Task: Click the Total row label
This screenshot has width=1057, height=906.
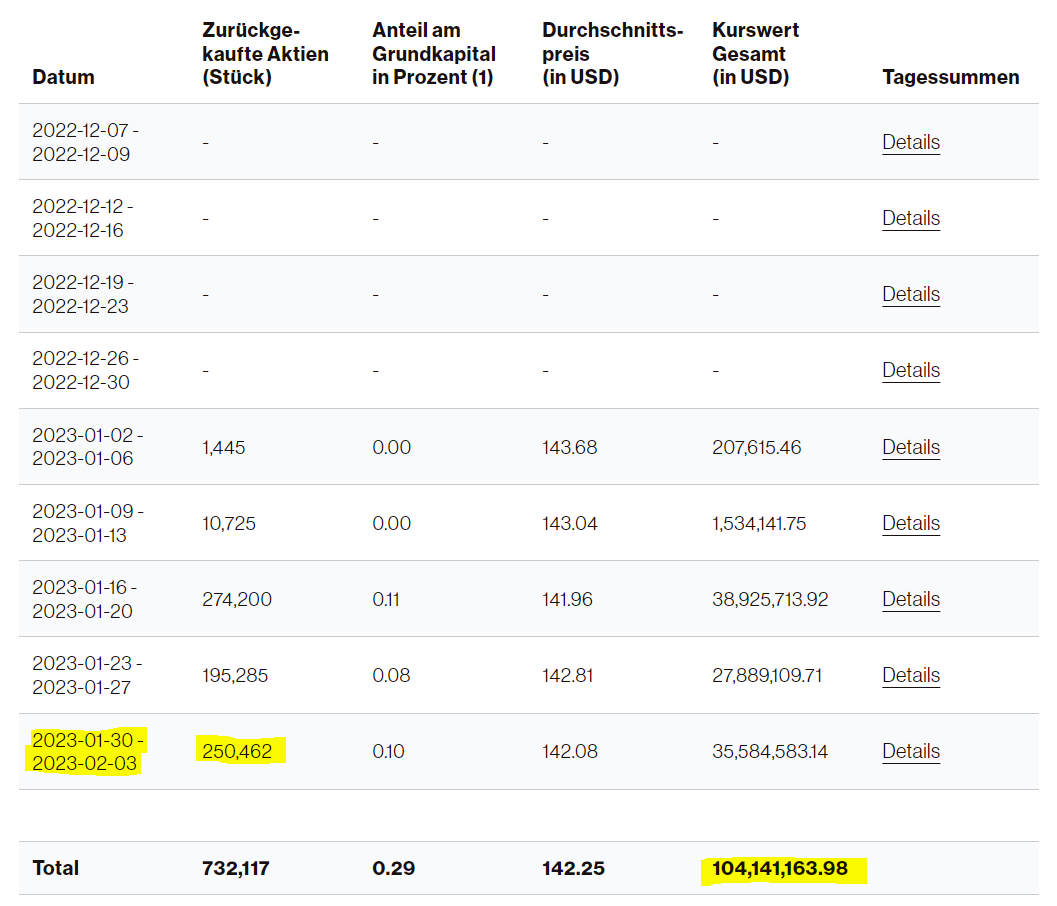Action: (x=56, y=868)
